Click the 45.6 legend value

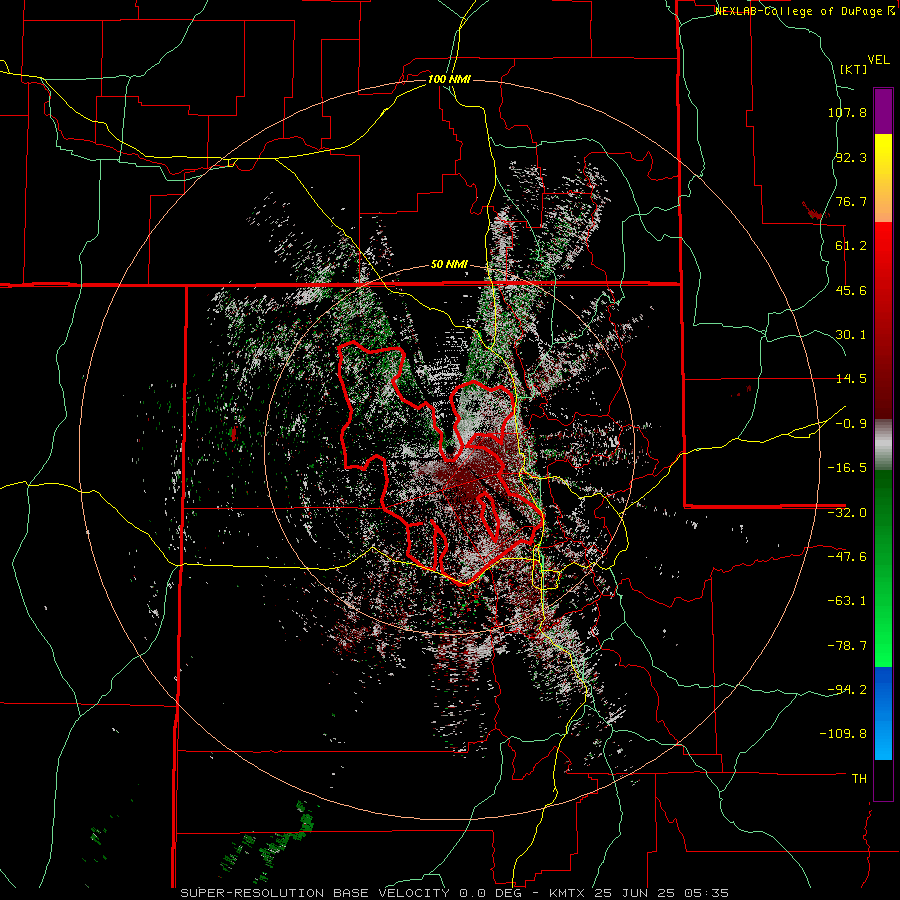click(851, 290)
